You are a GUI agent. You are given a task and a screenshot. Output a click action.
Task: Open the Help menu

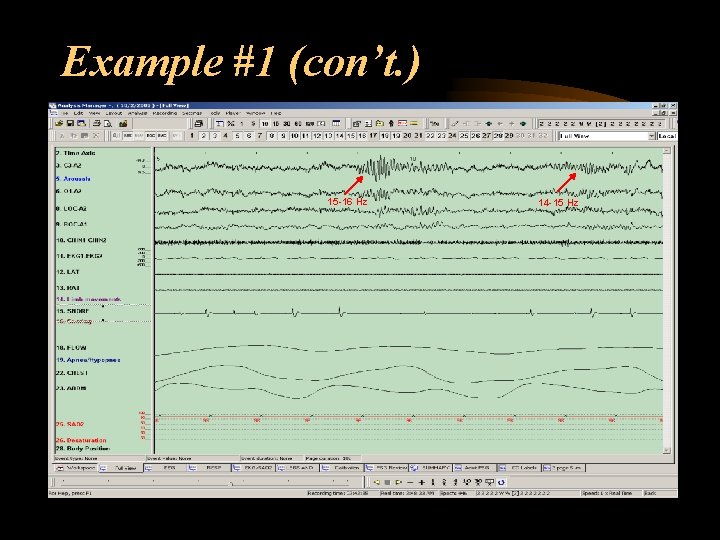[x=276, y=113]
